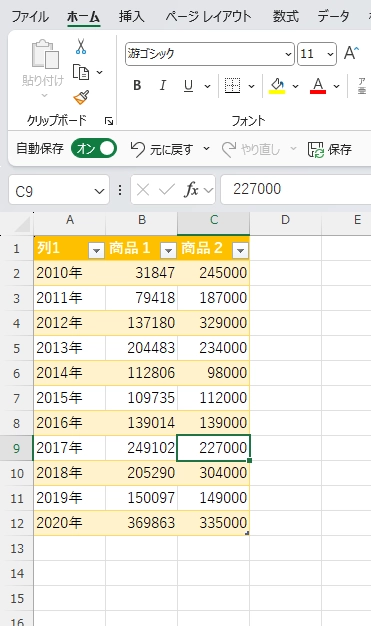Expand Name Box dropdown arrow
Screen dimensions: 371x626
pyautogui.click(x=99, y=191)
